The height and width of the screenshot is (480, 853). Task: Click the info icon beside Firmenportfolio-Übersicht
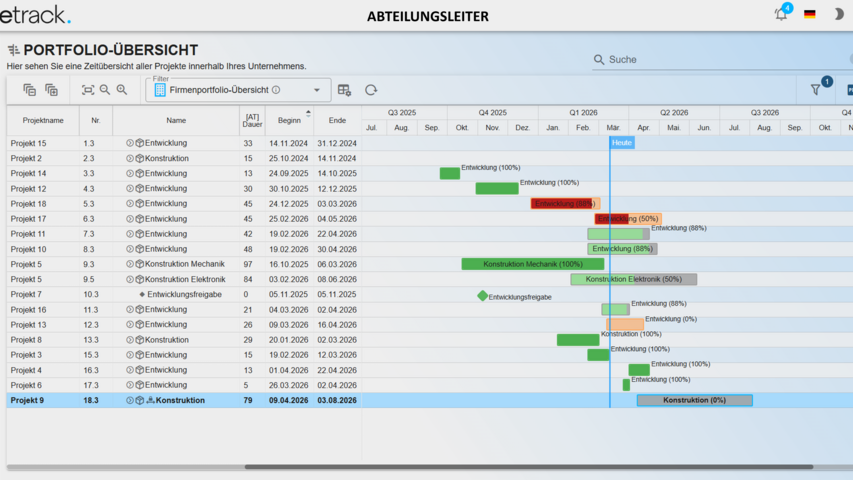(x=276, y=90)
